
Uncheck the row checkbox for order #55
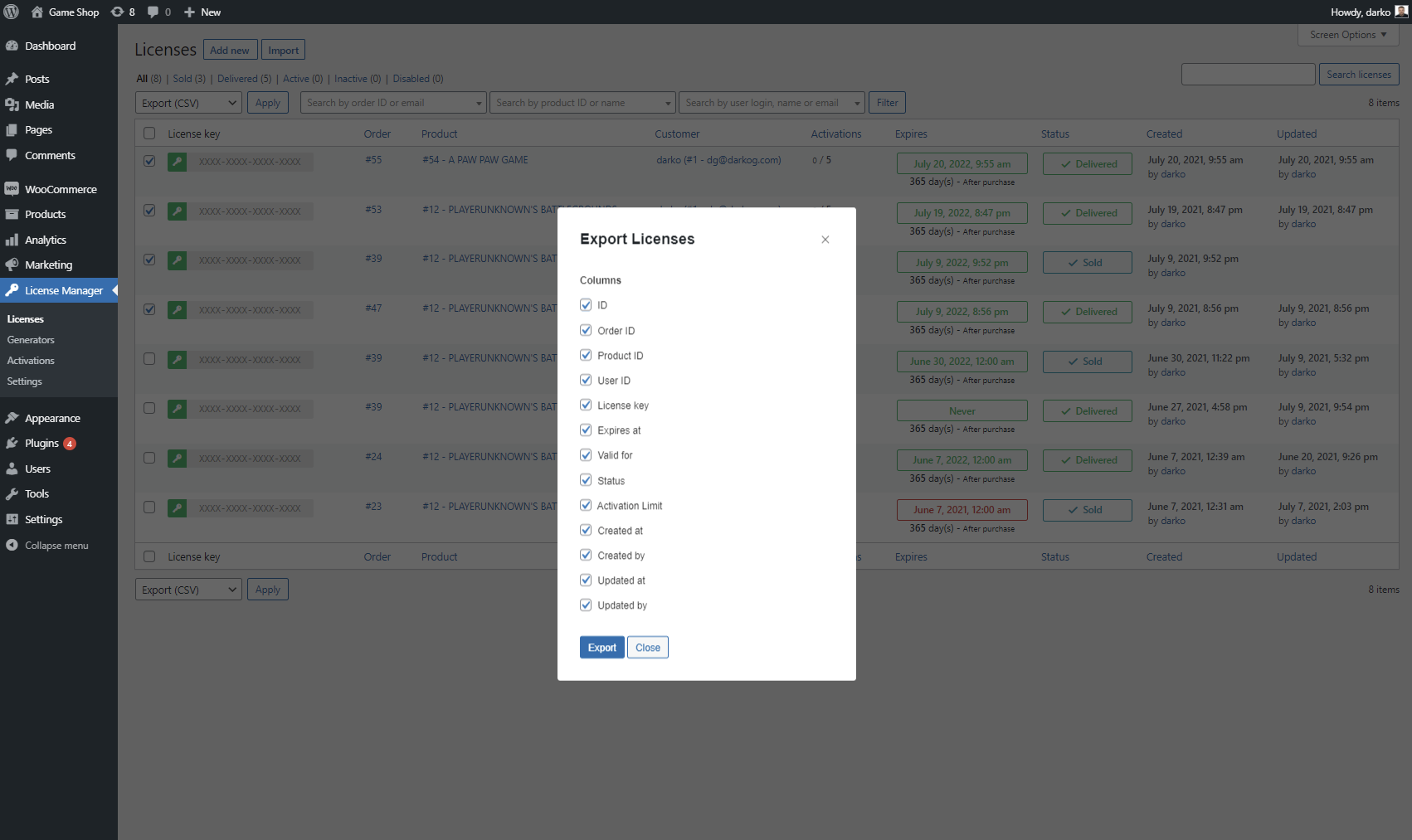coord(149,161)
